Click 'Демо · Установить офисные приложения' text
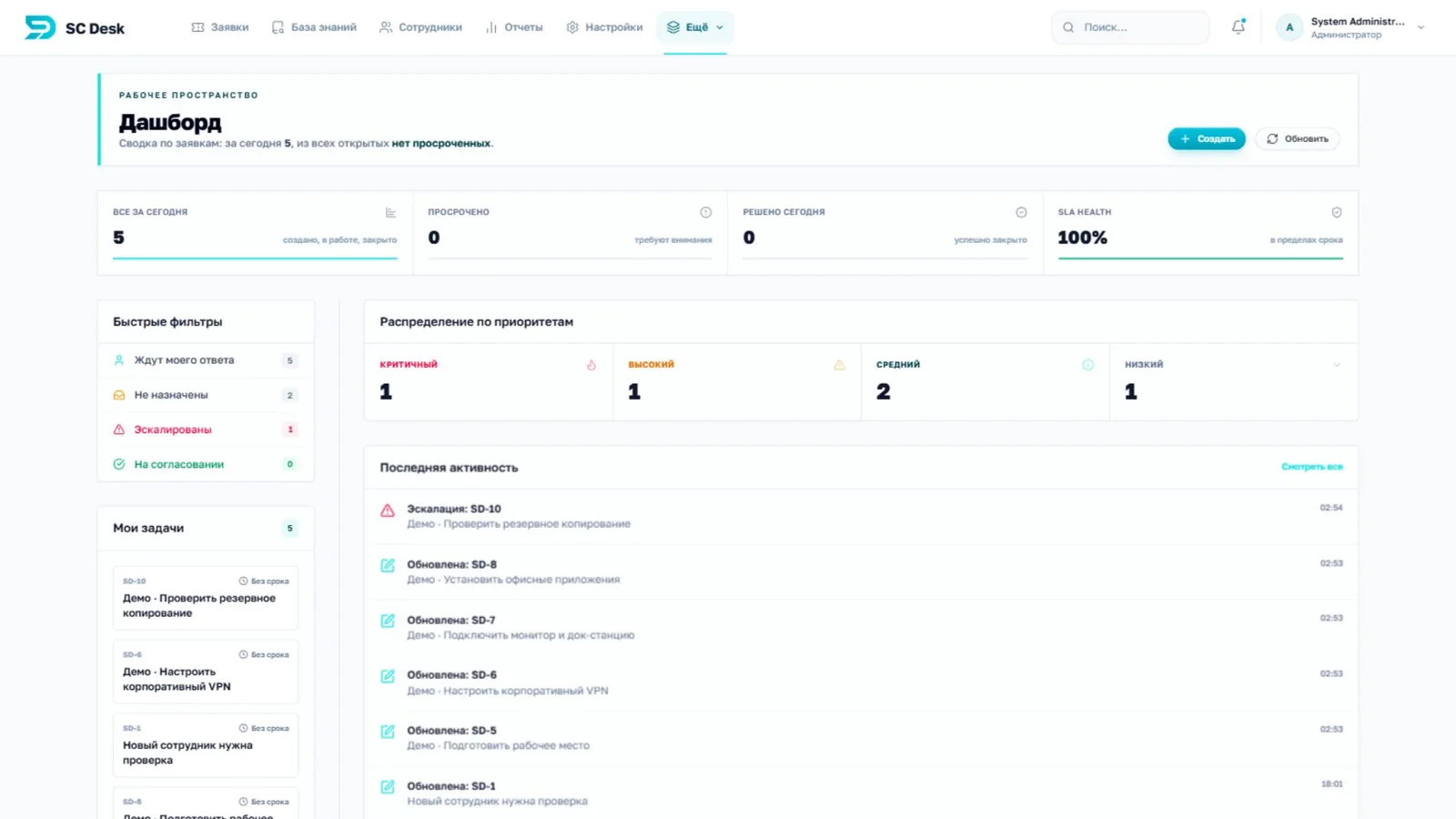Viewport: 1456px width, 819px height. pos(513,580)
